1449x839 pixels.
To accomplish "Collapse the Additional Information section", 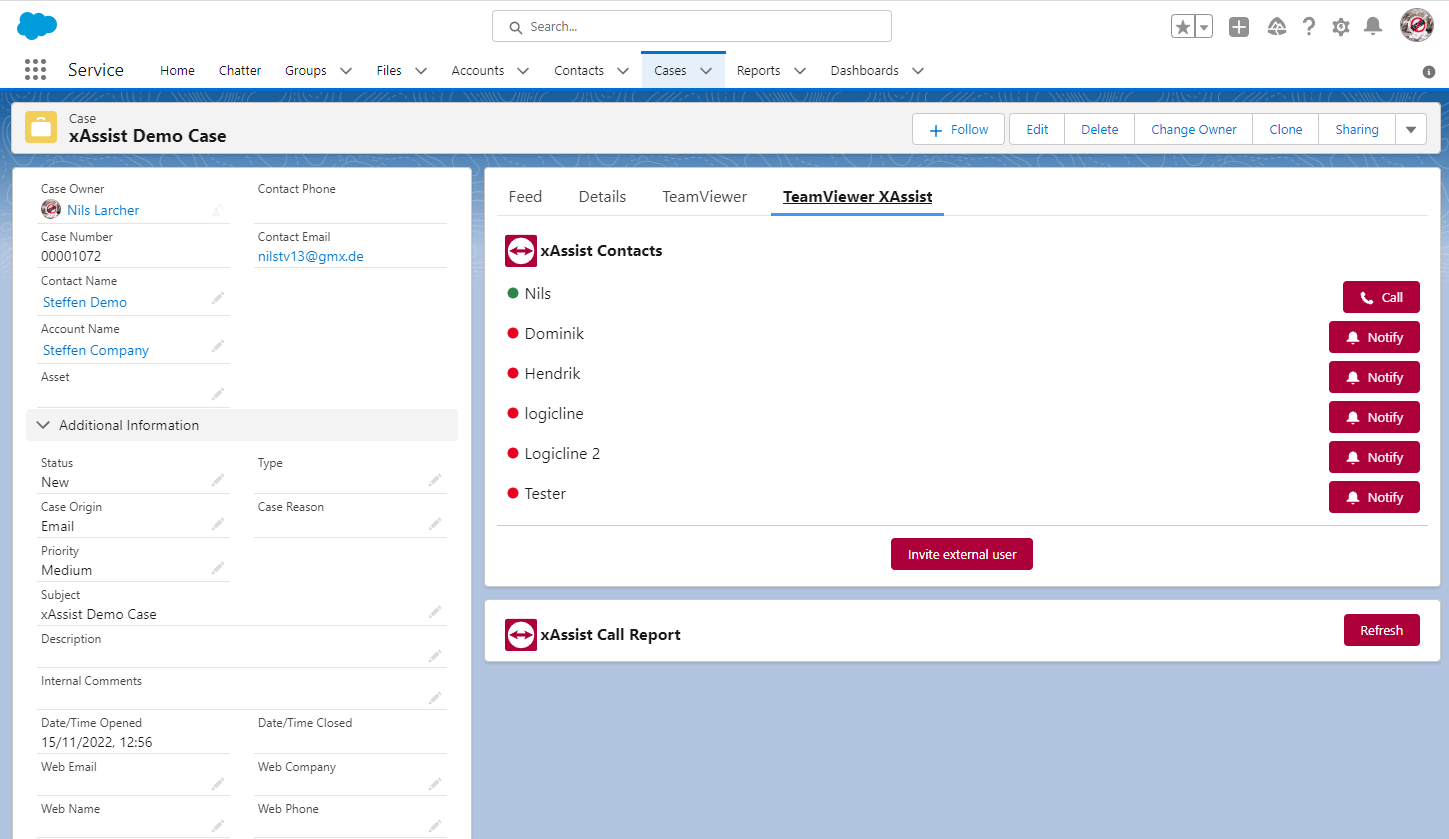I will click(x=42, y=424).
